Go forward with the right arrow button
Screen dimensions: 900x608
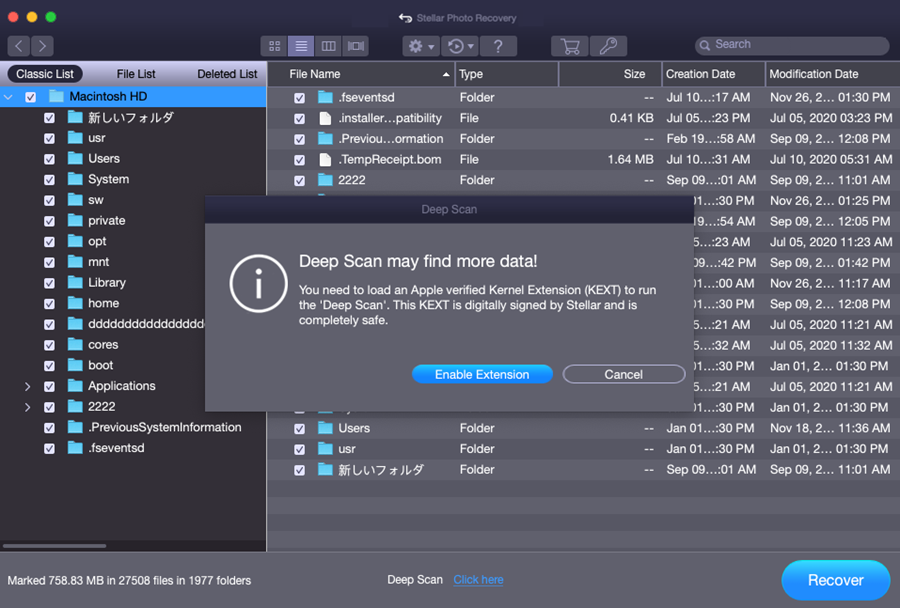click(x=42, y=46)
